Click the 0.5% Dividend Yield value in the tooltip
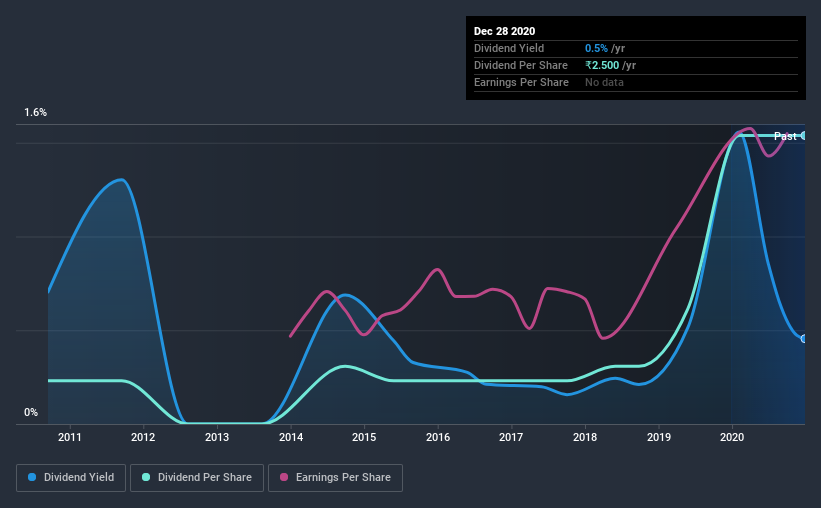Image resolution: width=821 pixels, height=508 pixels. pyautogui.click(x=596, y=48)
